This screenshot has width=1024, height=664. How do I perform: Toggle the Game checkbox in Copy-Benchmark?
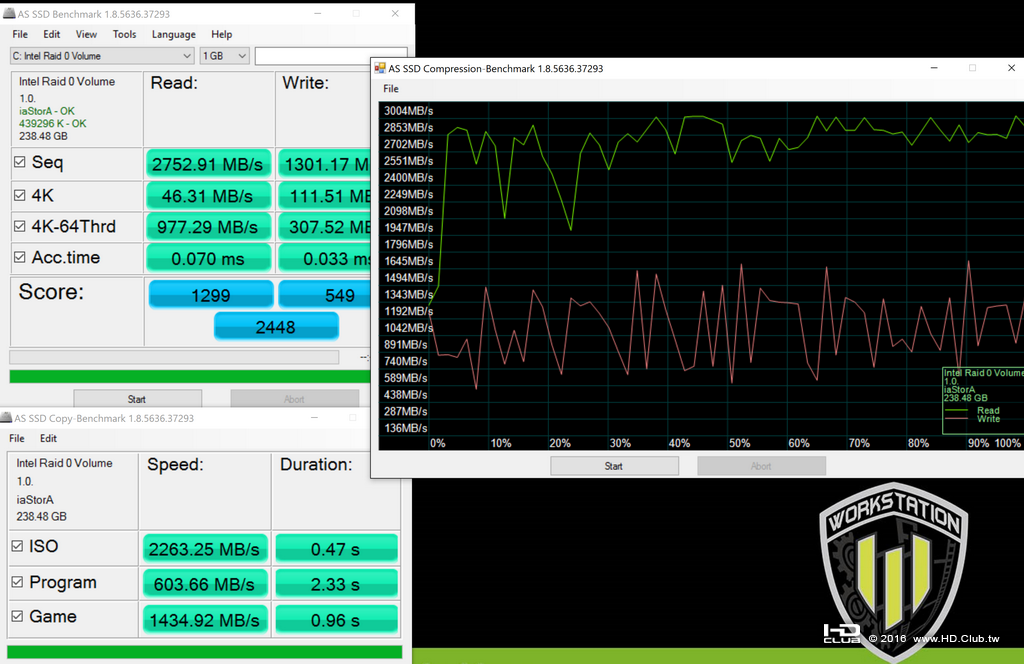(18, 616)
